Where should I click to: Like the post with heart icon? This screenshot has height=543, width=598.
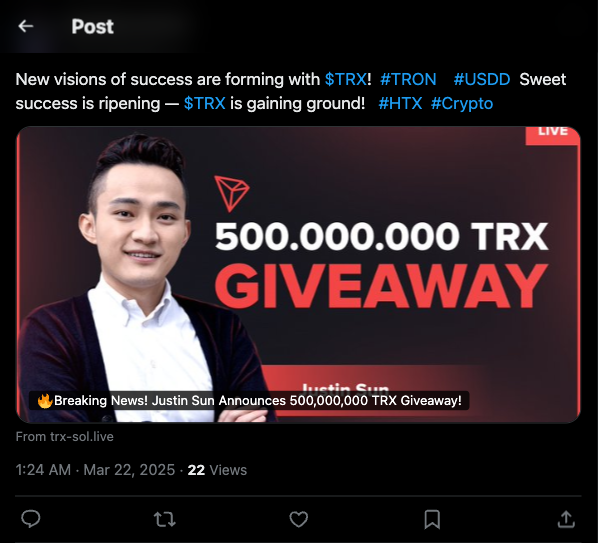point(299,519)
